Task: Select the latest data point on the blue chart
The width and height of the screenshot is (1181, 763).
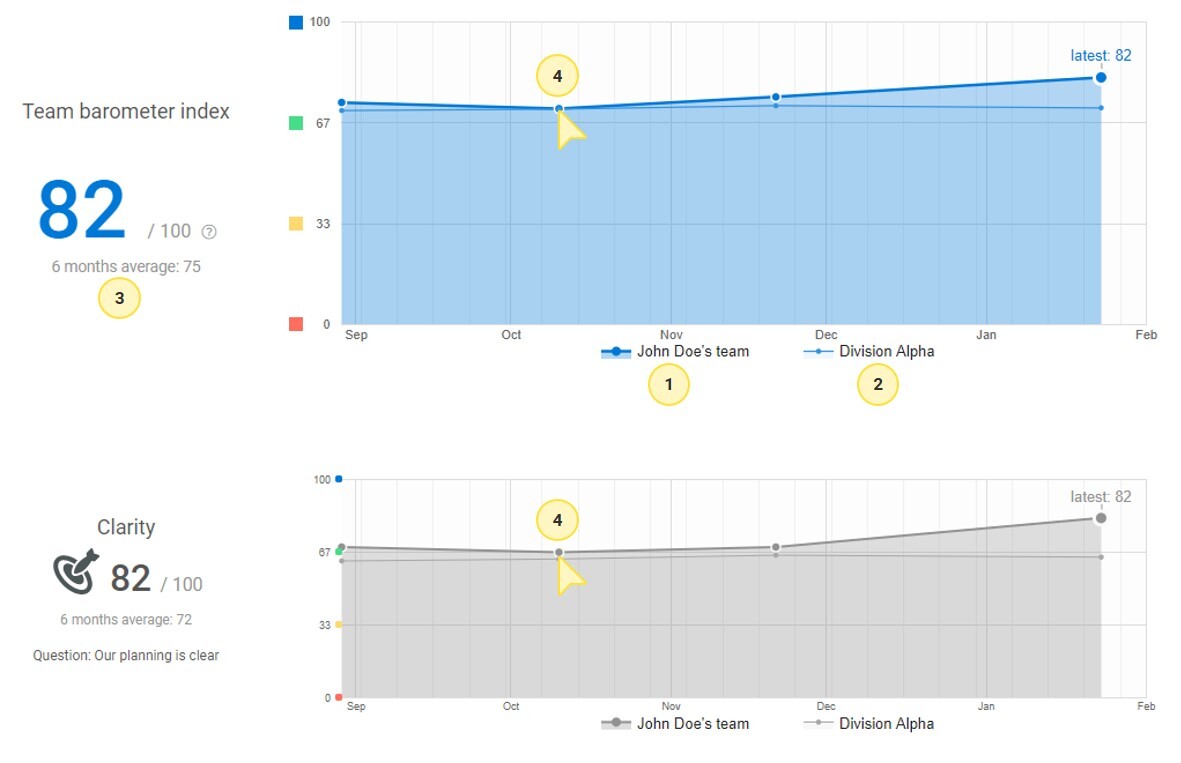Action: (1101, 77)
